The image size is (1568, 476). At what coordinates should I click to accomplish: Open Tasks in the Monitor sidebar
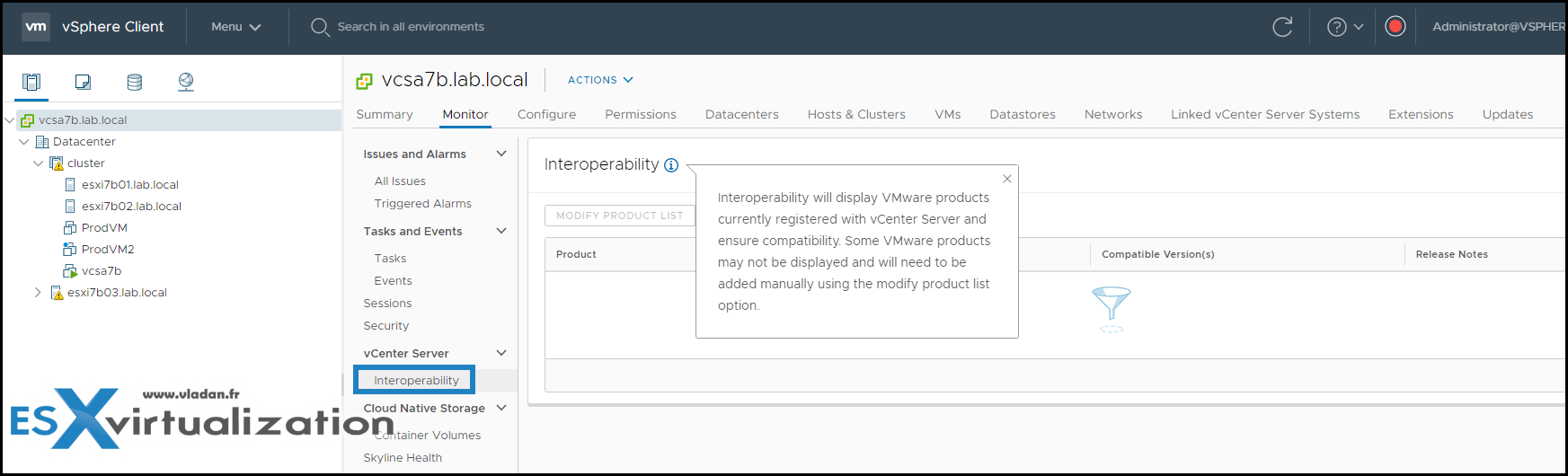tap(390, 259)
